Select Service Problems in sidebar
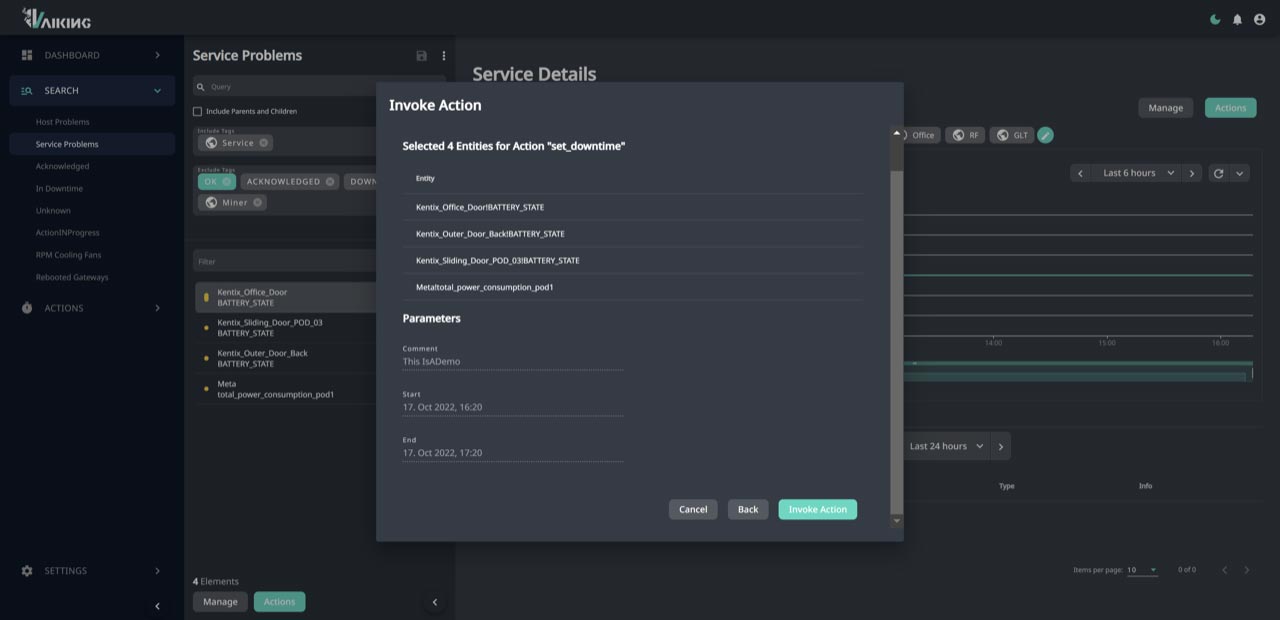Screen dimensions: 1280x620 click(92, 144)
